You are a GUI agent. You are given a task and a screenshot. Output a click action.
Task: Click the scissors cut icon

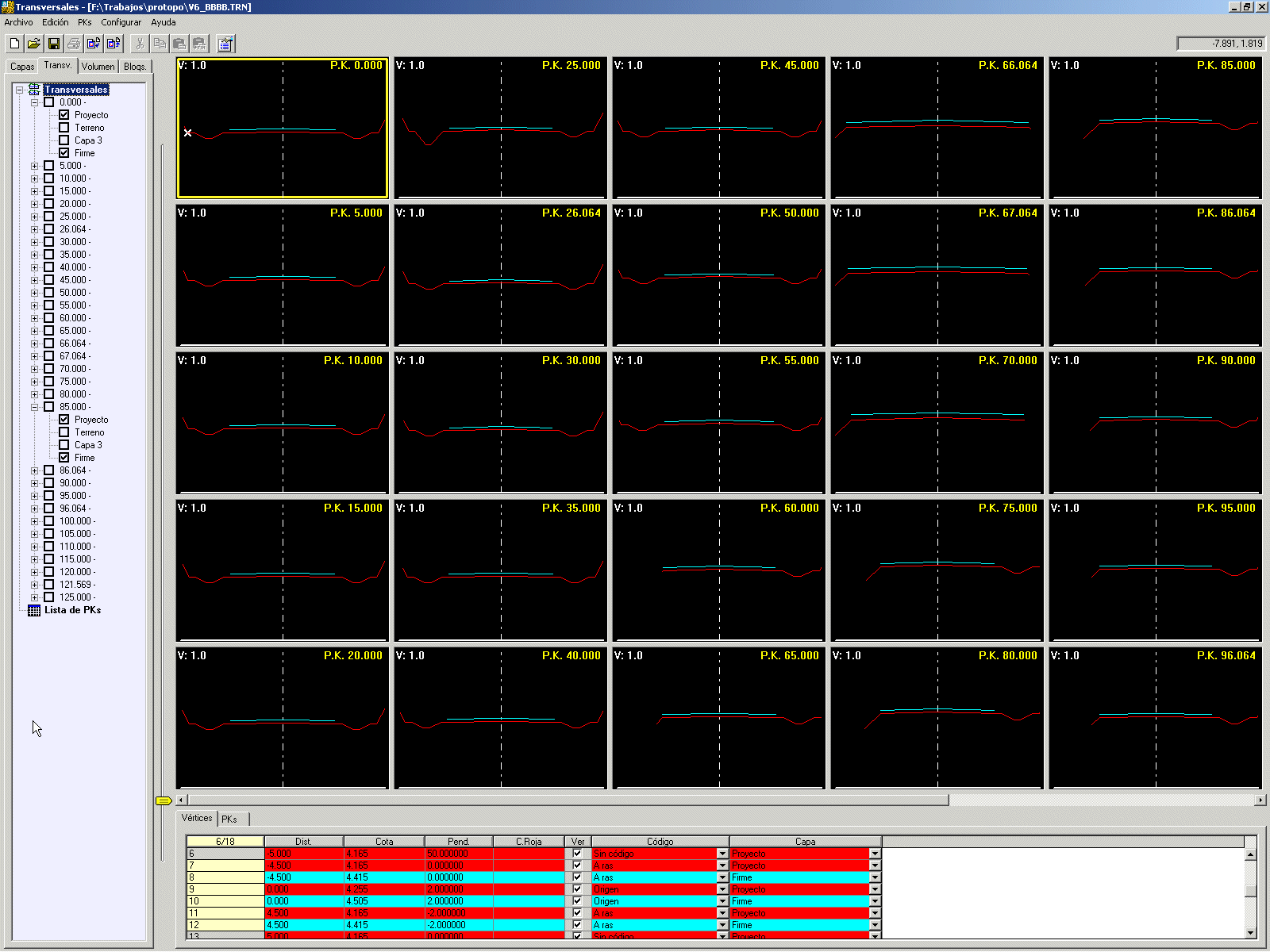click(140, 44)
